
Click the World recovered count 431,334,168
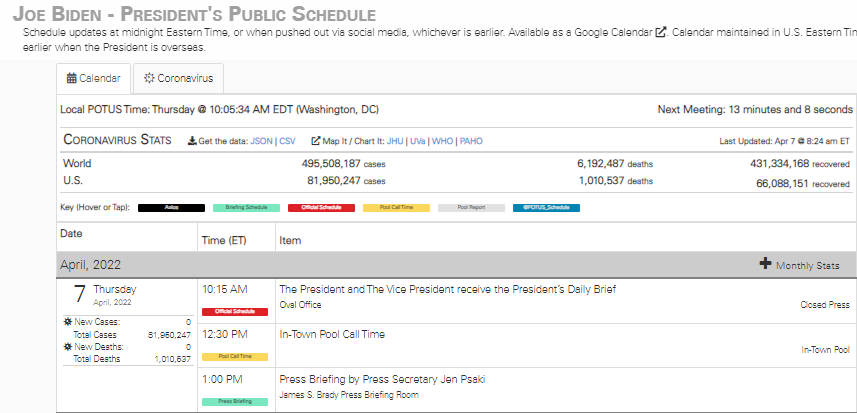(x=779, y=163)
